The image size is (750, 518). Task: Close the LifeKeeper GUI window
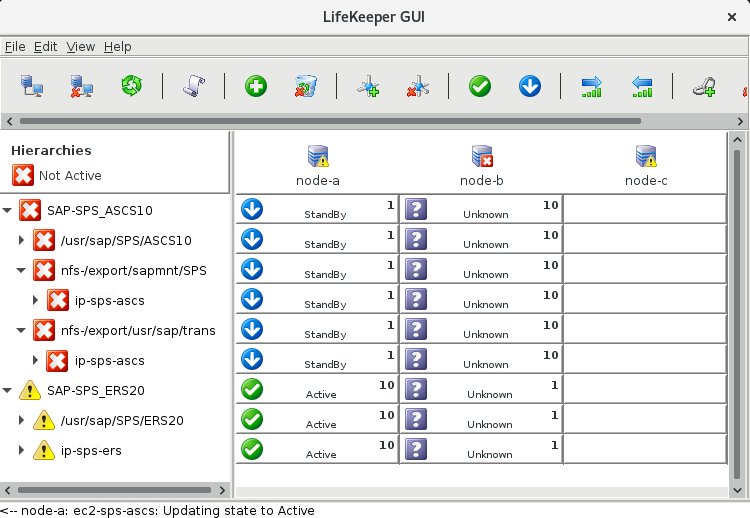point(732,17)
